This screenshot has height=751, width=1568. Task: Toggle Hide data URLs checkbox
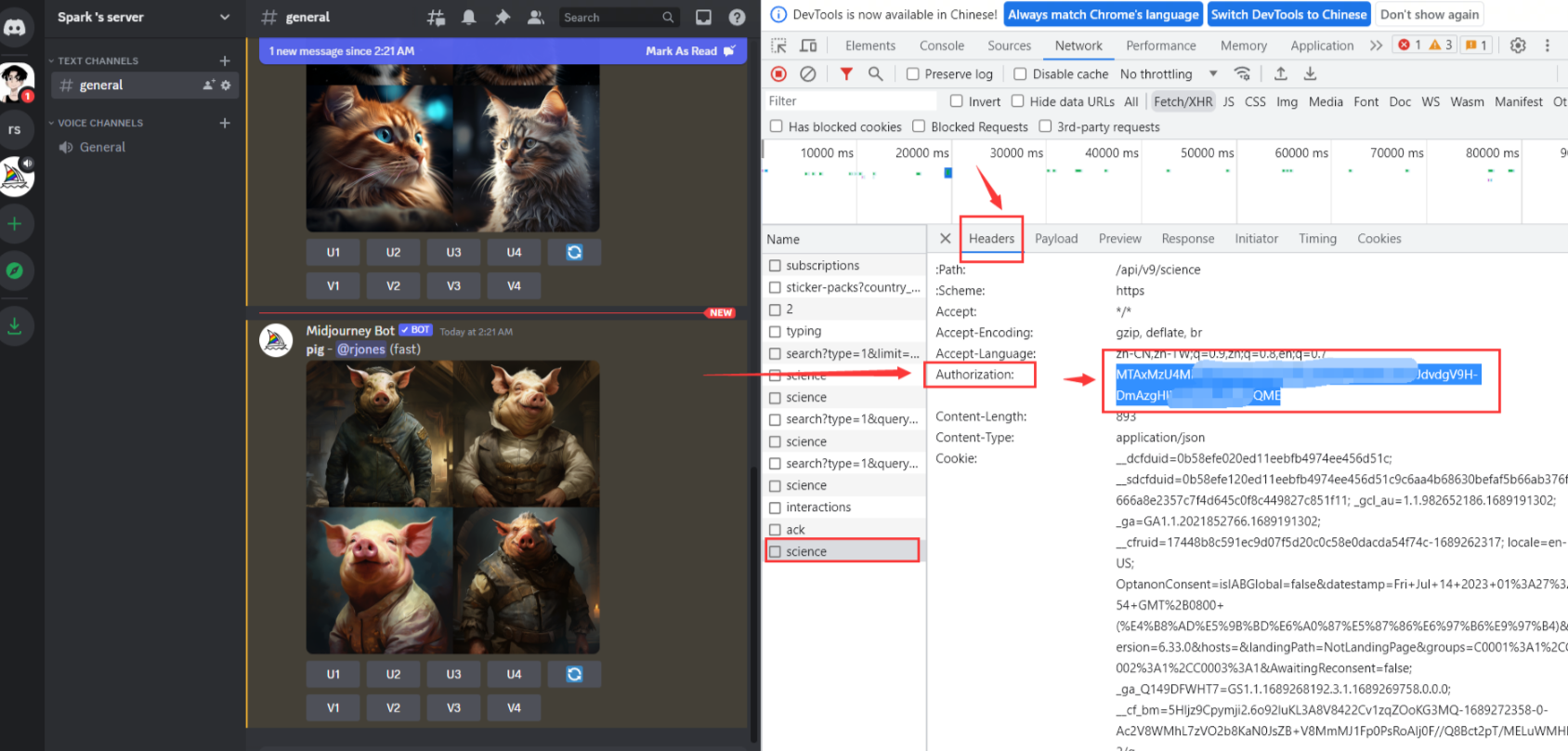click(x=1017, y=100)
